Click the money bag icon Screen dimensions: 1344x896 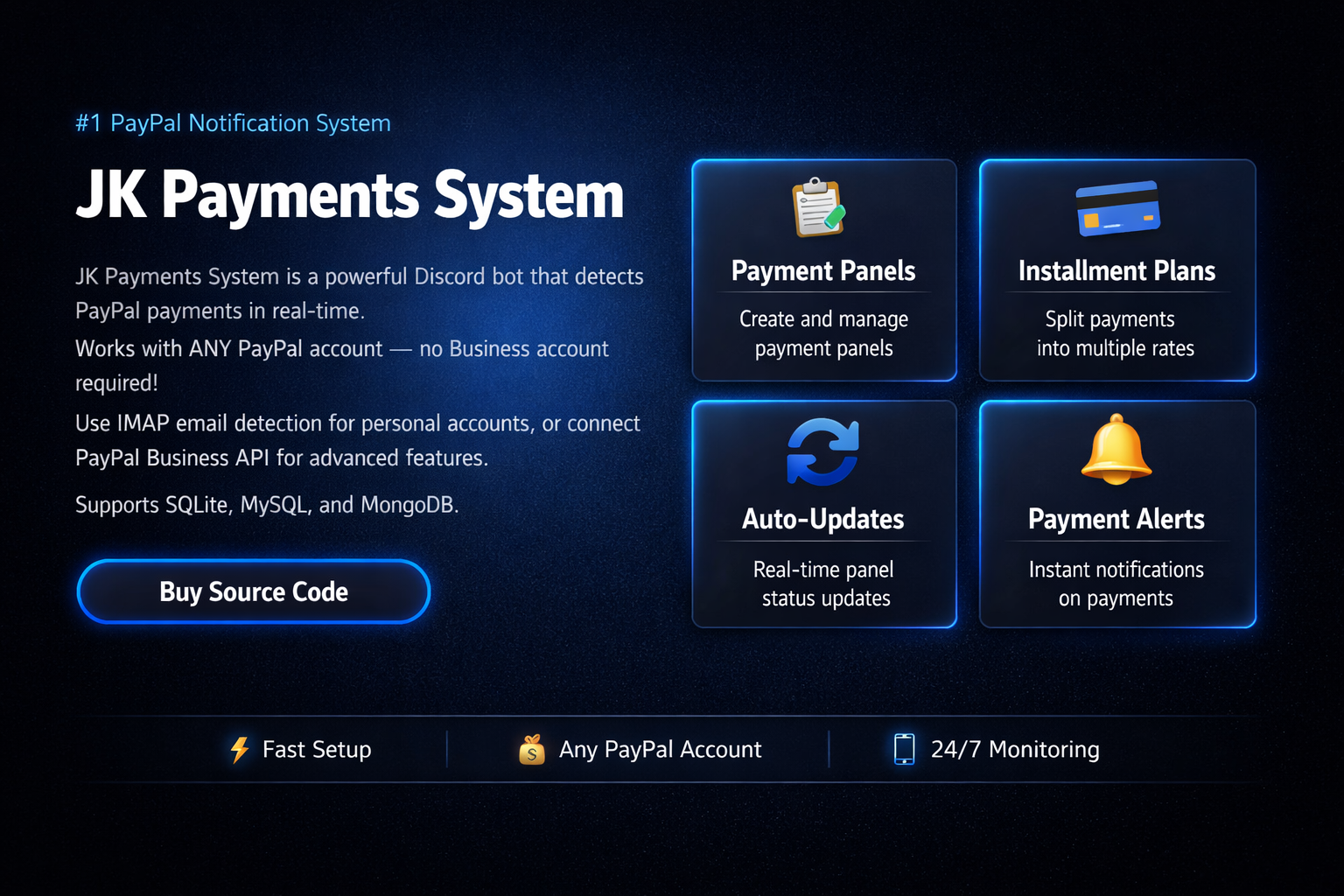532,749
